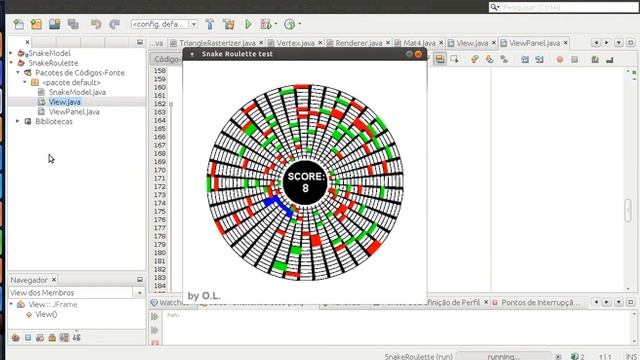Image resolution: width=640 pixels, height=360 pixels.
Task: Click the shift line right editor icon
Action: coord(540,60)
